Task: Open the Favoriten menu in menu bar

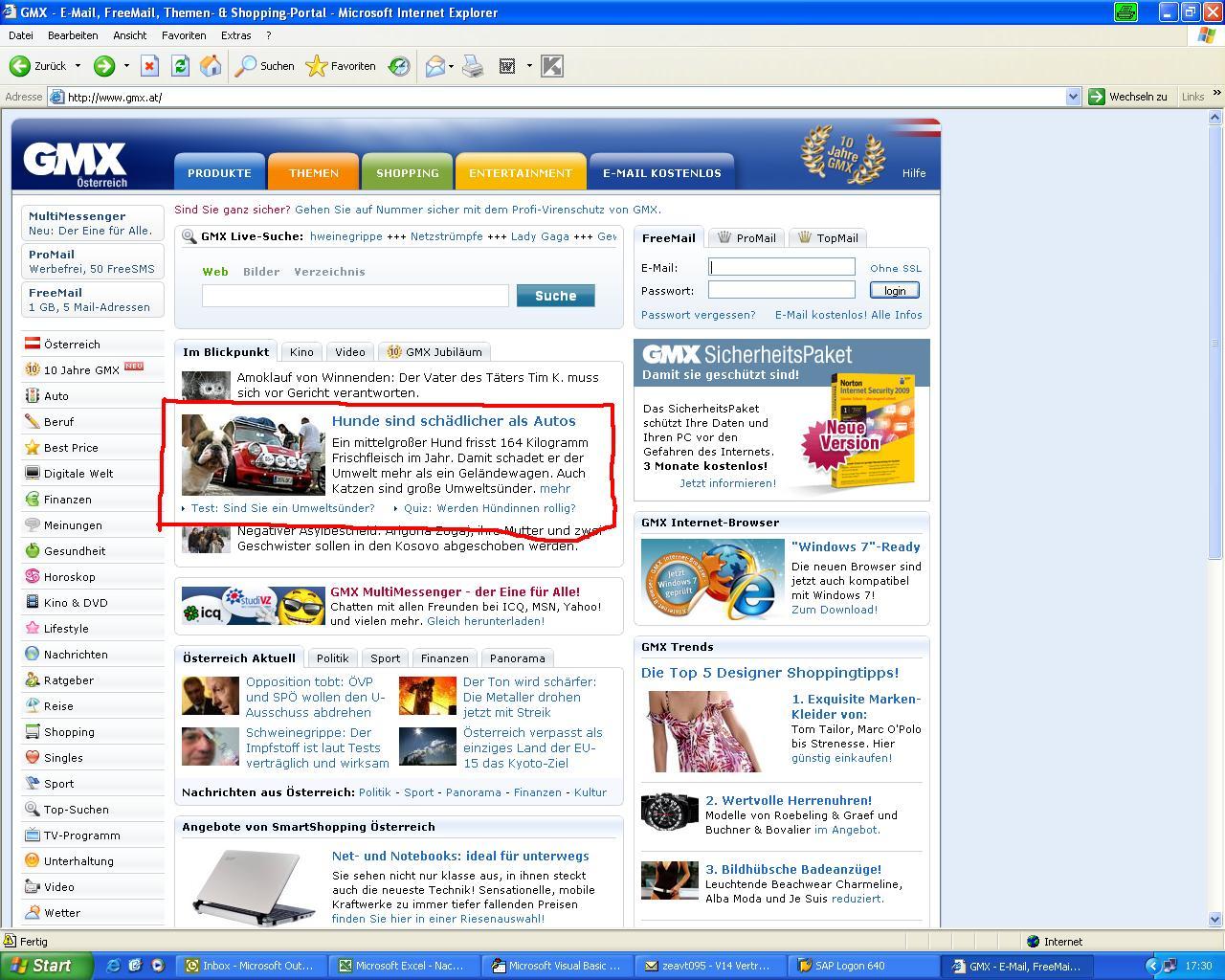Action: click(184, 35)
